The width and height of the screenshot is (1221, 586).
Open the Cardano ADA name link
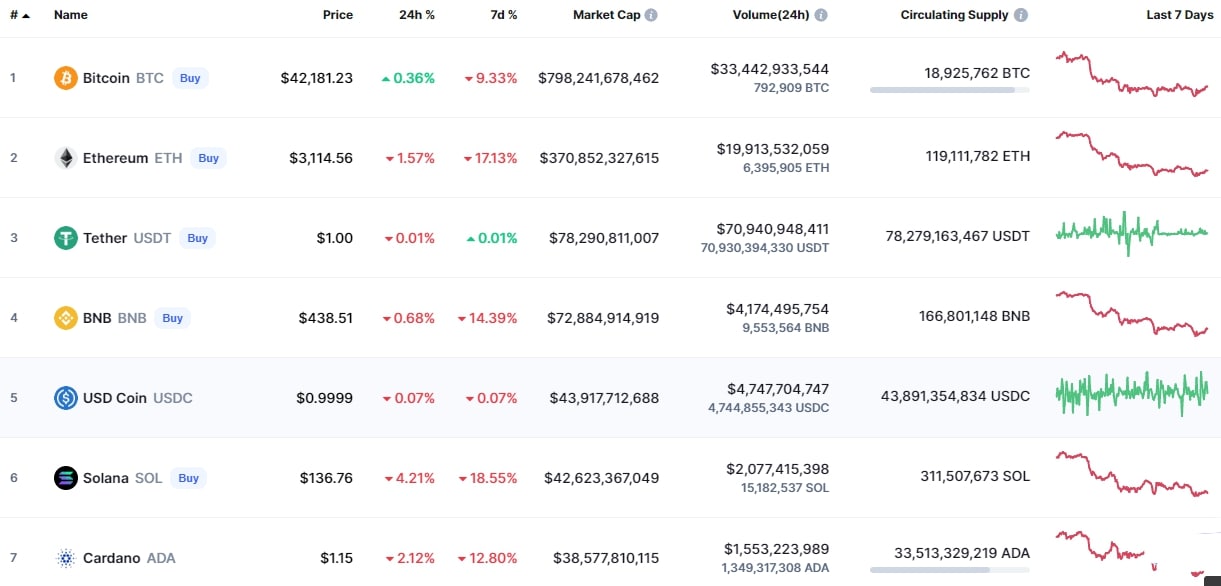(x=129, y=558)
